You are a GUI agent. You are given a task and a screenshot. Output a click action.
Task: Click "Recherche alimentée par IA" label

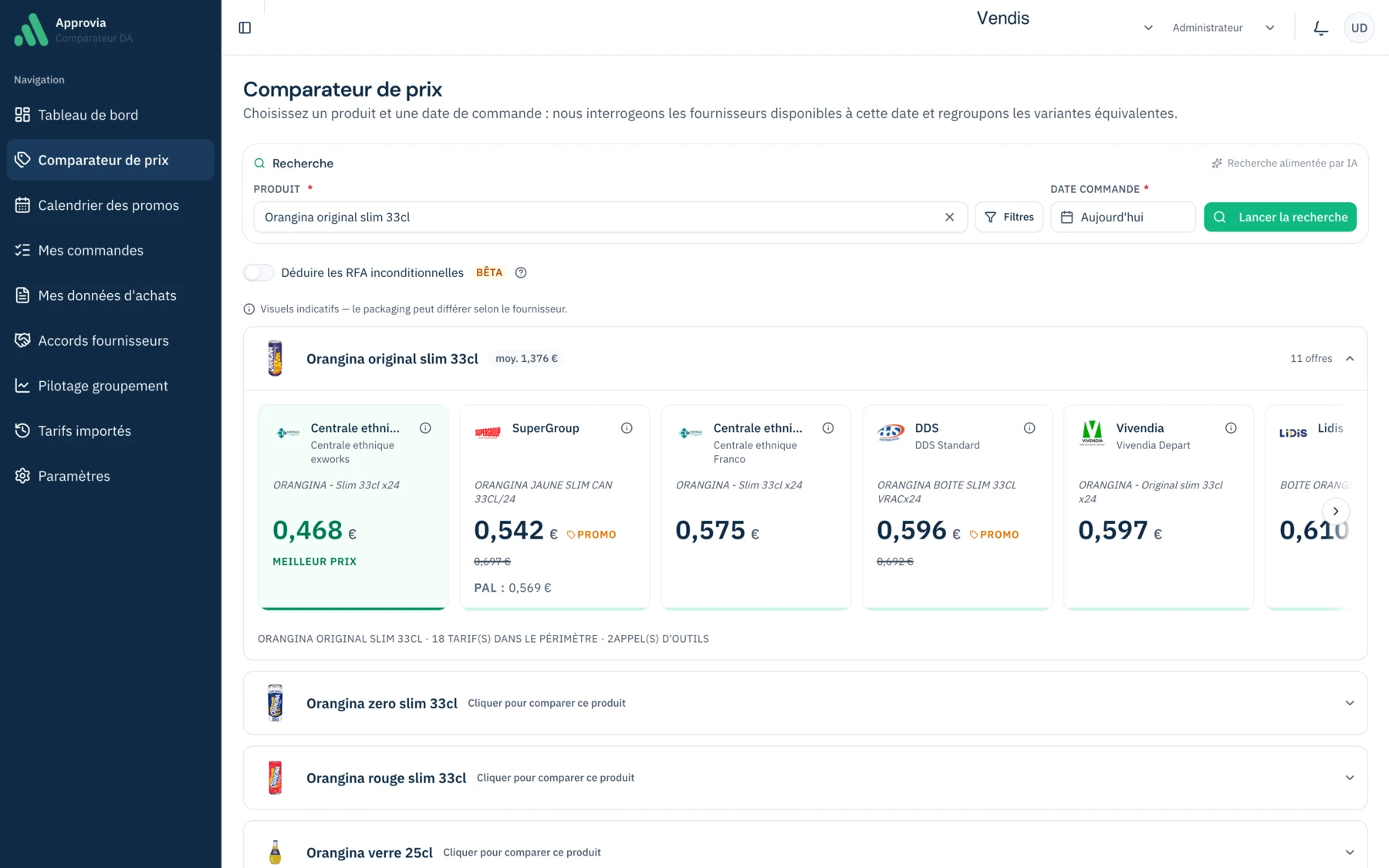coord(1292,164)
